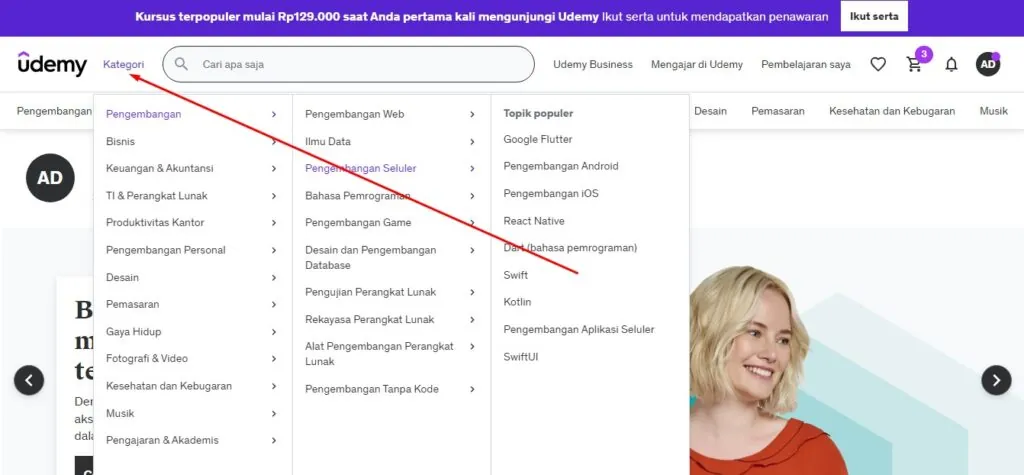Expand chevron next to Fotografi & Video
This screenshot has height=475, width=1024.
pyautogui.click(x=274, y=359)
